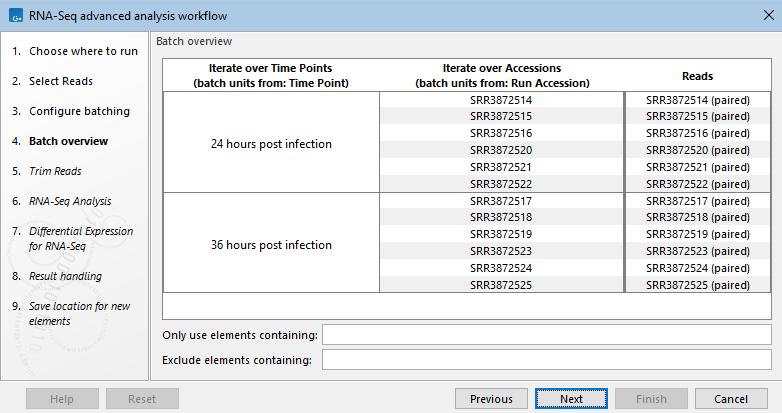This screenshot has width=782, height=413.
Task: Jump to 'Configure batching' step
Action: coord(79,111)
